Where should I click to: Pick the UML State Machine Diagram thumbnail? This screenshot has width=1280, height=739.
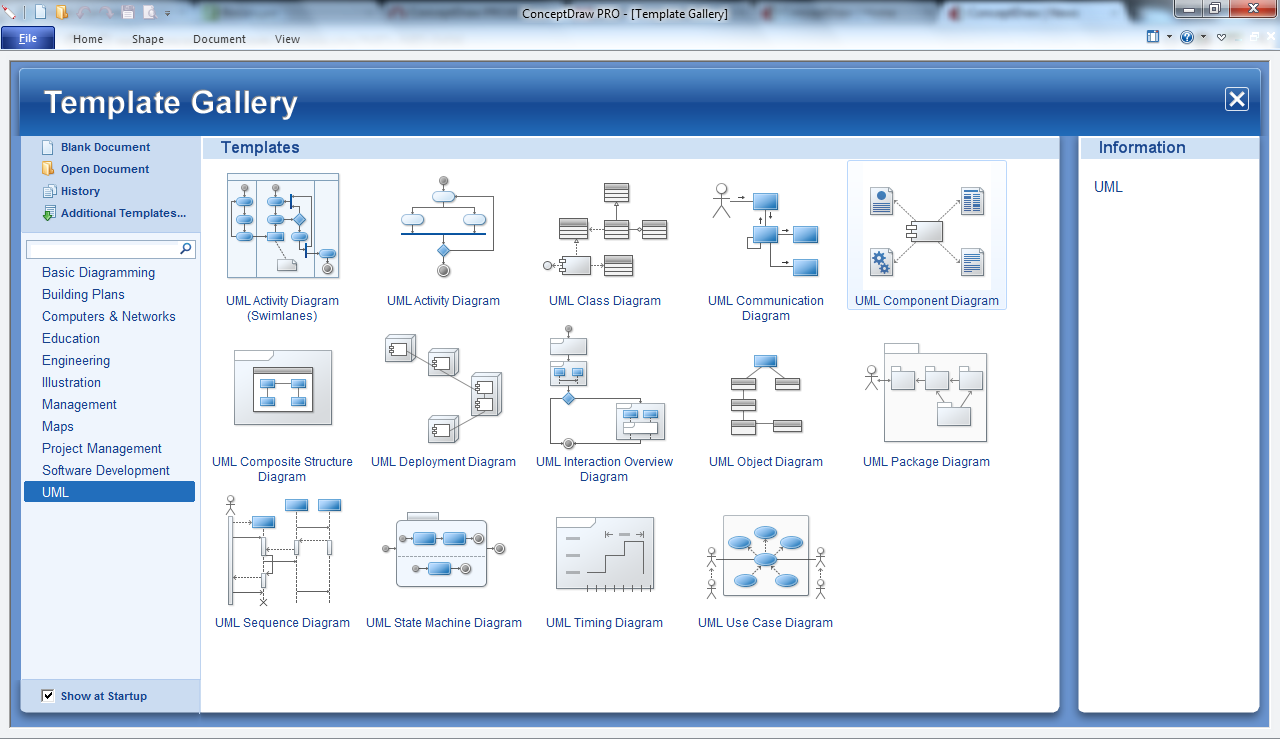click(444, 549)
